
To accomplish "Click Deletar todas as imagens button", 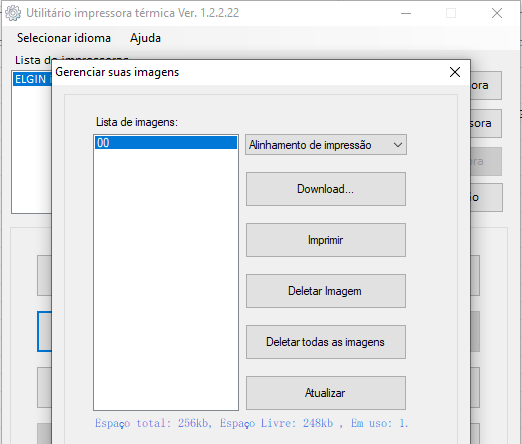I will pos(326,342).
